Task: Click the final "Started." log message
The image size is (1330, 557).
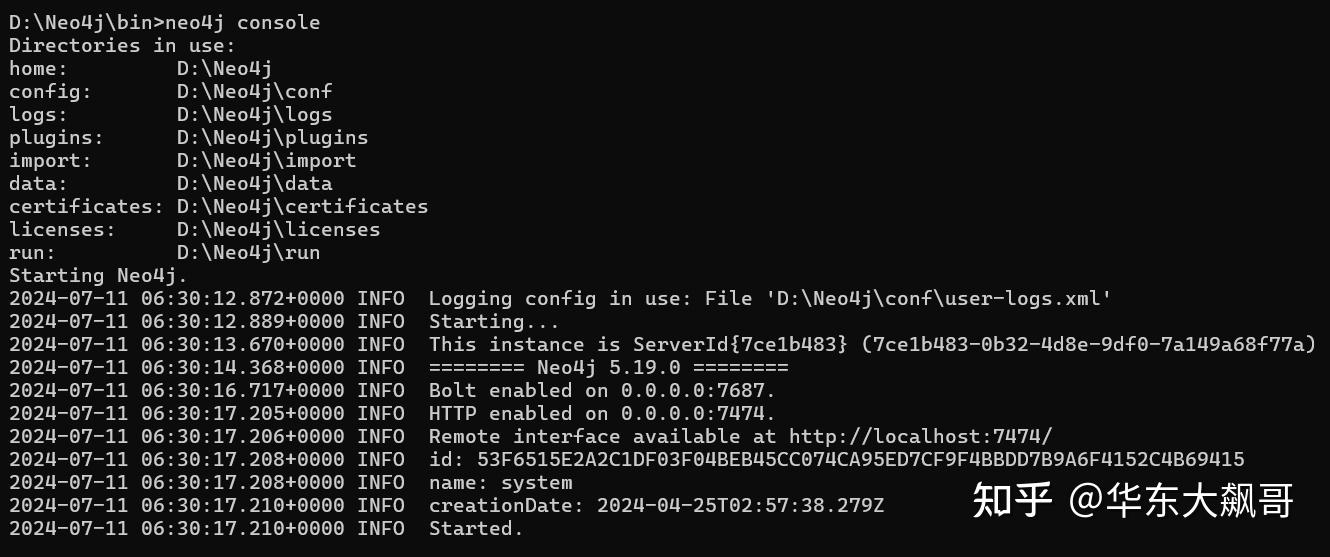Action: point(476,528)
